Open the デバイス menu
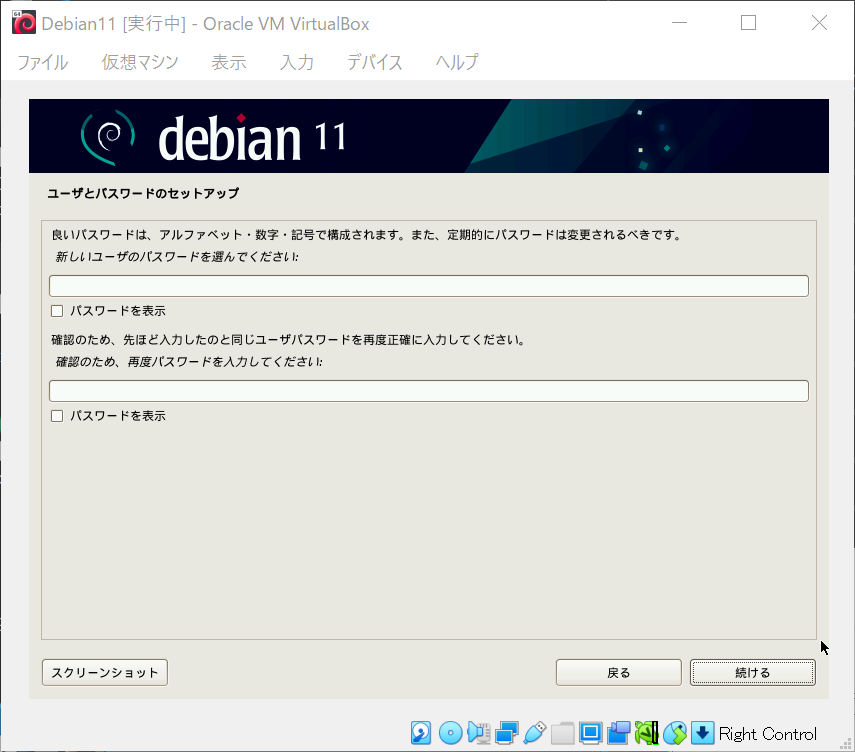The width and height of the screenshot is (855, 752). click(x=375, y=62)
